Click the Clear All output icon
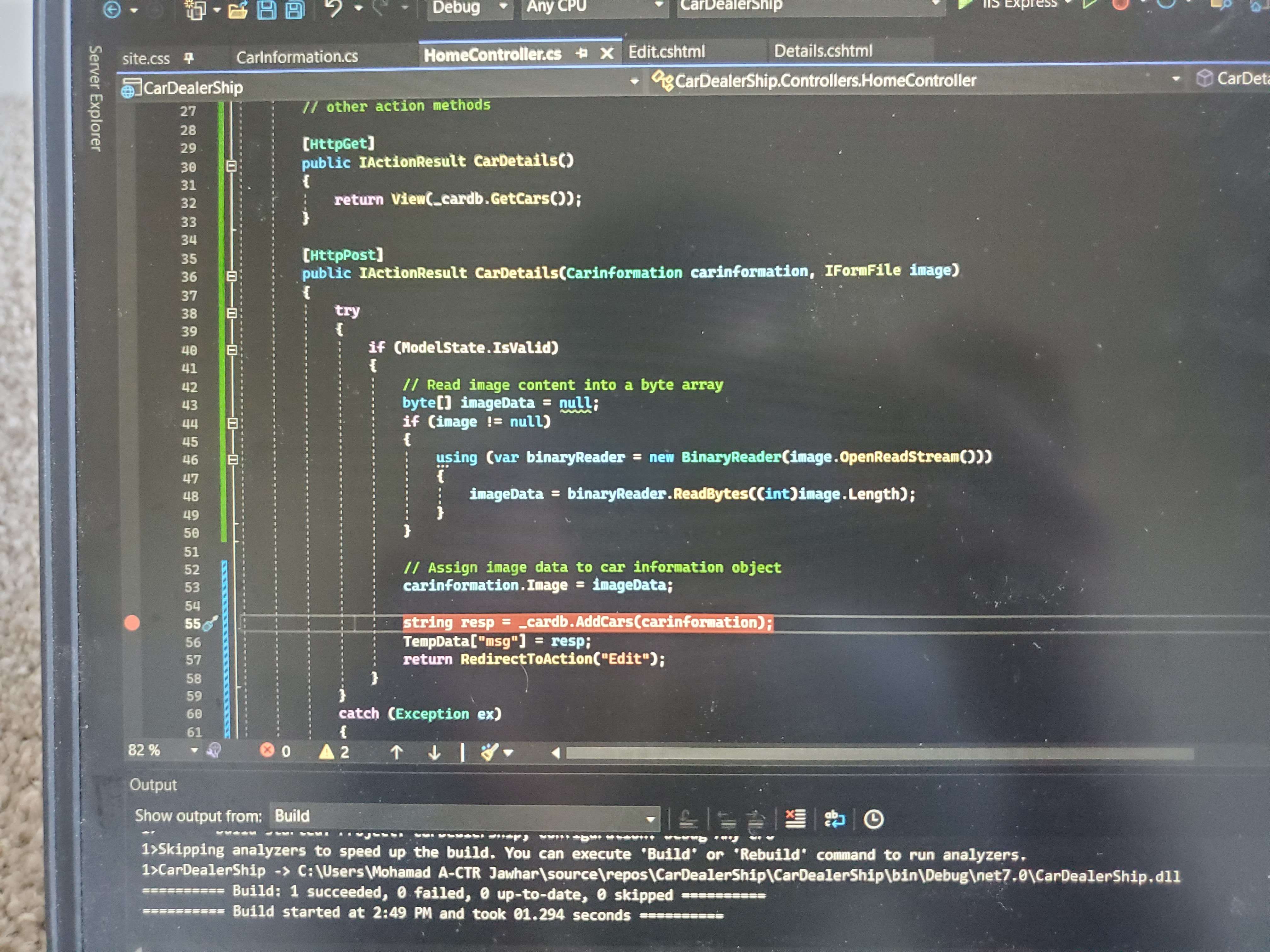The height and width of the screenshot is (952, 1270). [795, 819]
